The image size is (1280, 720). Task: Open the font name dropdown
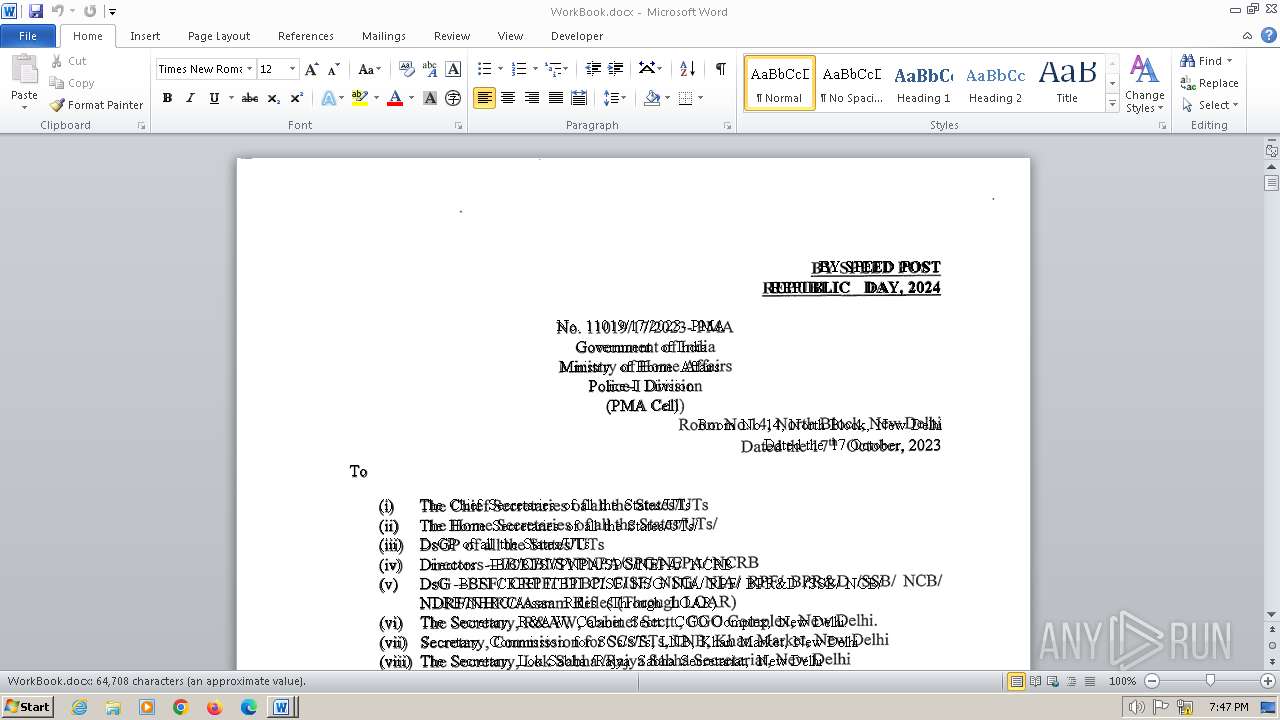click(249, 69)
